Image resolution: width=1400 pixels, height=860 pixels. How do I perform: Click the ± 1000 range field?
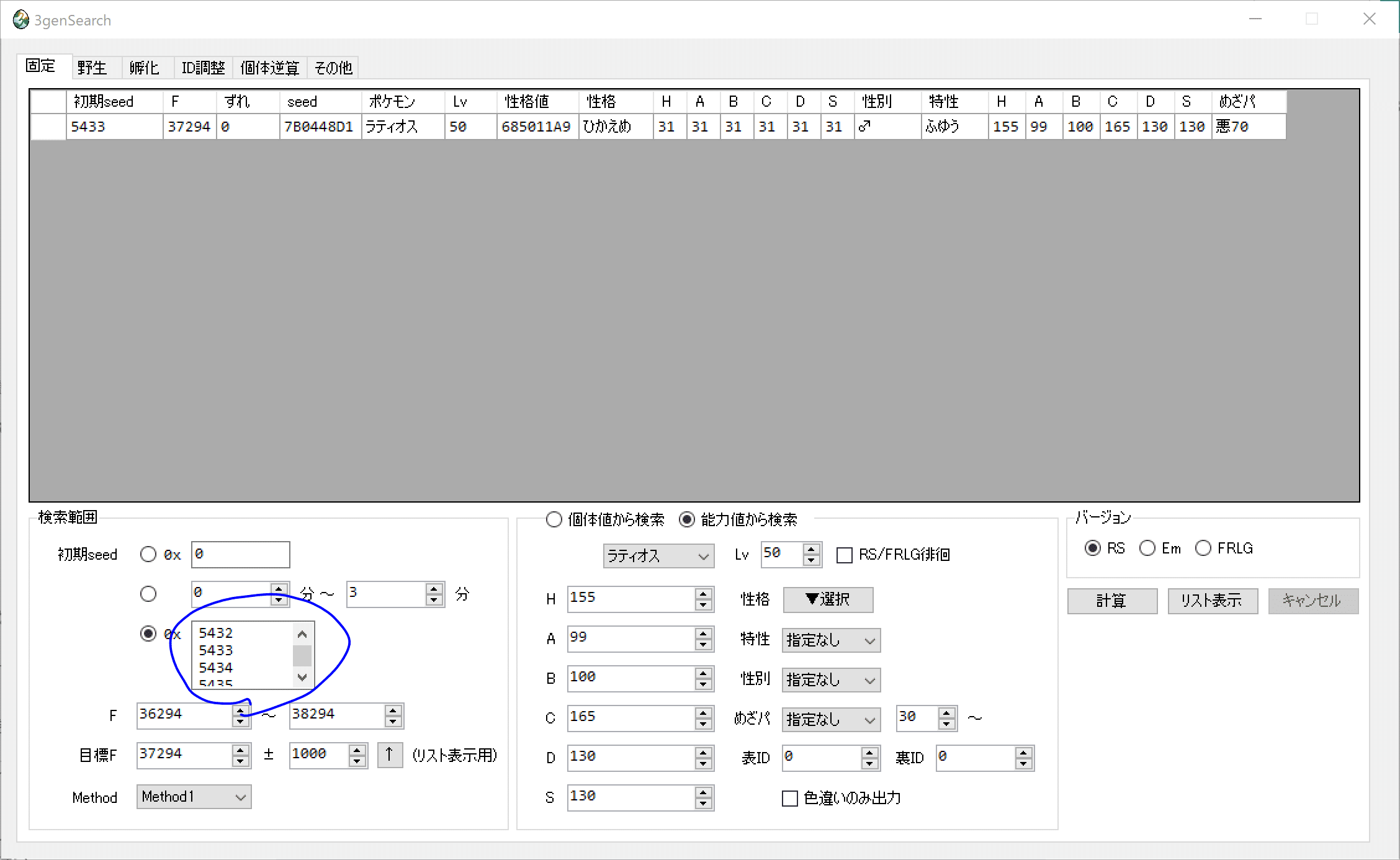(319, 755)
